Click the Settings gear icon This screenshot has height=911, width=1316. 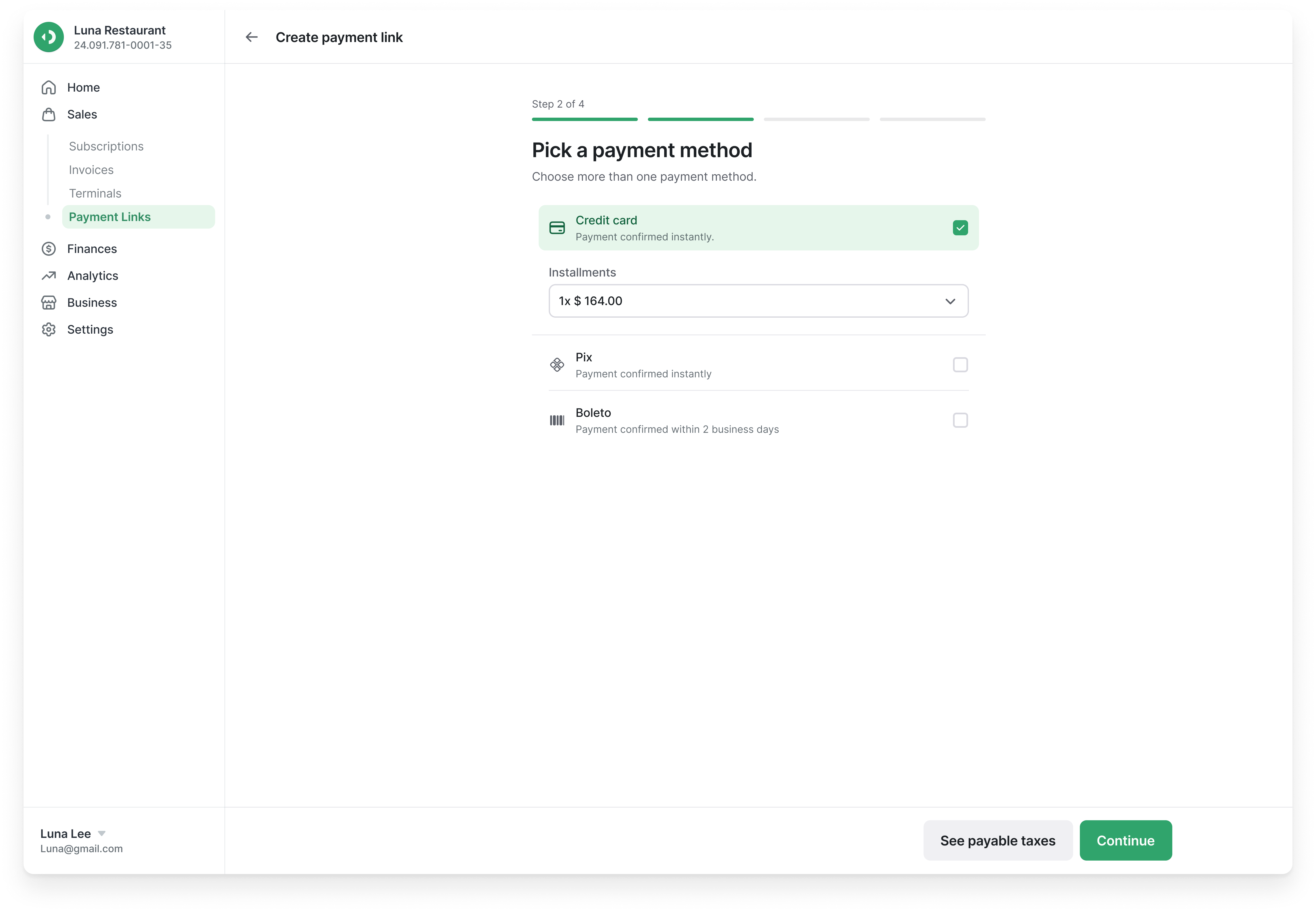point(49,330)
